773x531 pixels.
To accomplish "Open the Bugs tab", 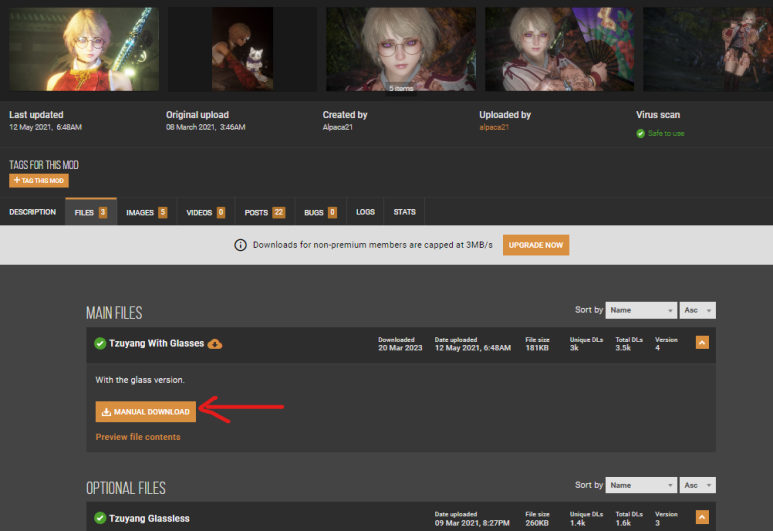I will (x=320, y=212).
